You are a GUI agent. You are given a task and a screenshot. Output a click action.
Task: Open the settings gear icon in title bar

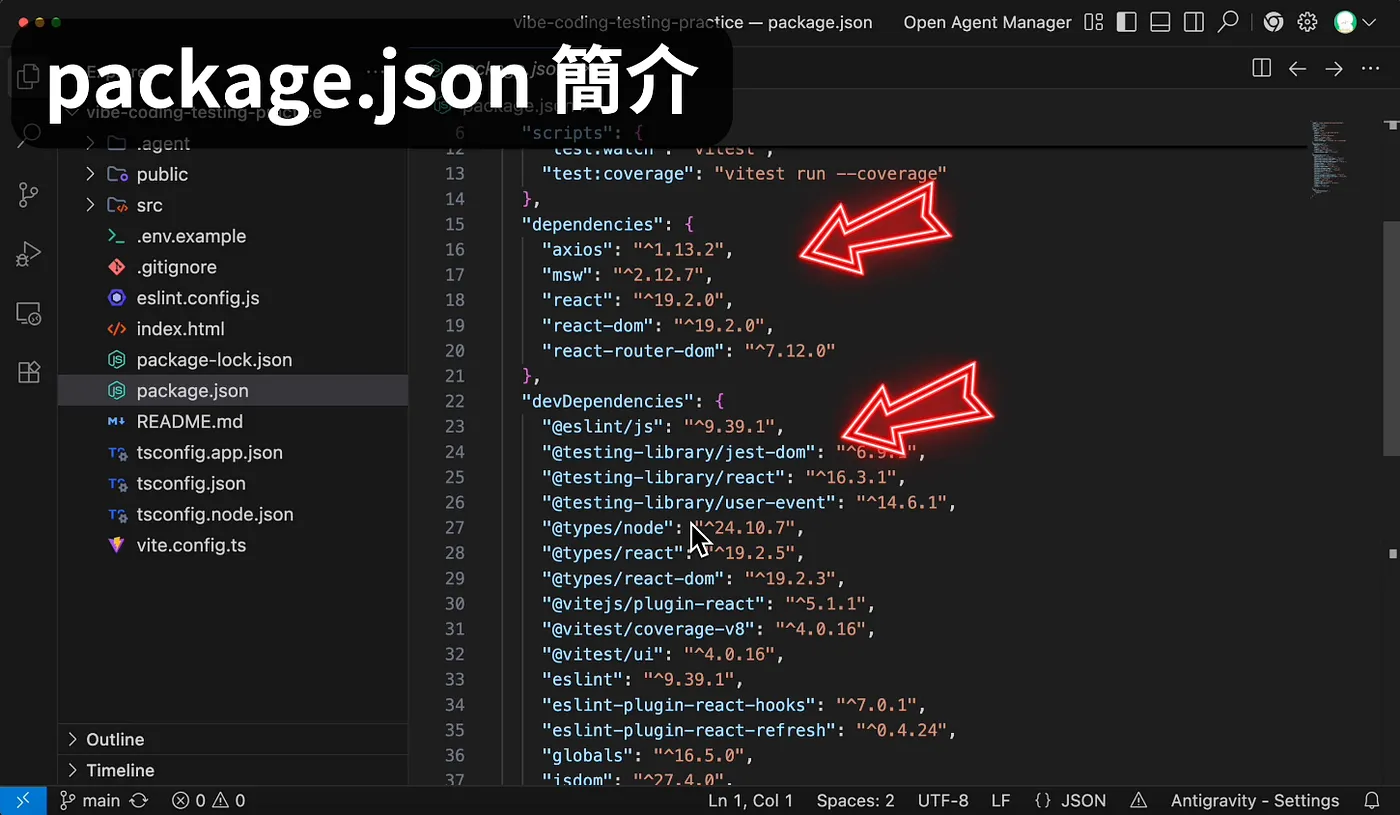click(x=1307, y=22)
